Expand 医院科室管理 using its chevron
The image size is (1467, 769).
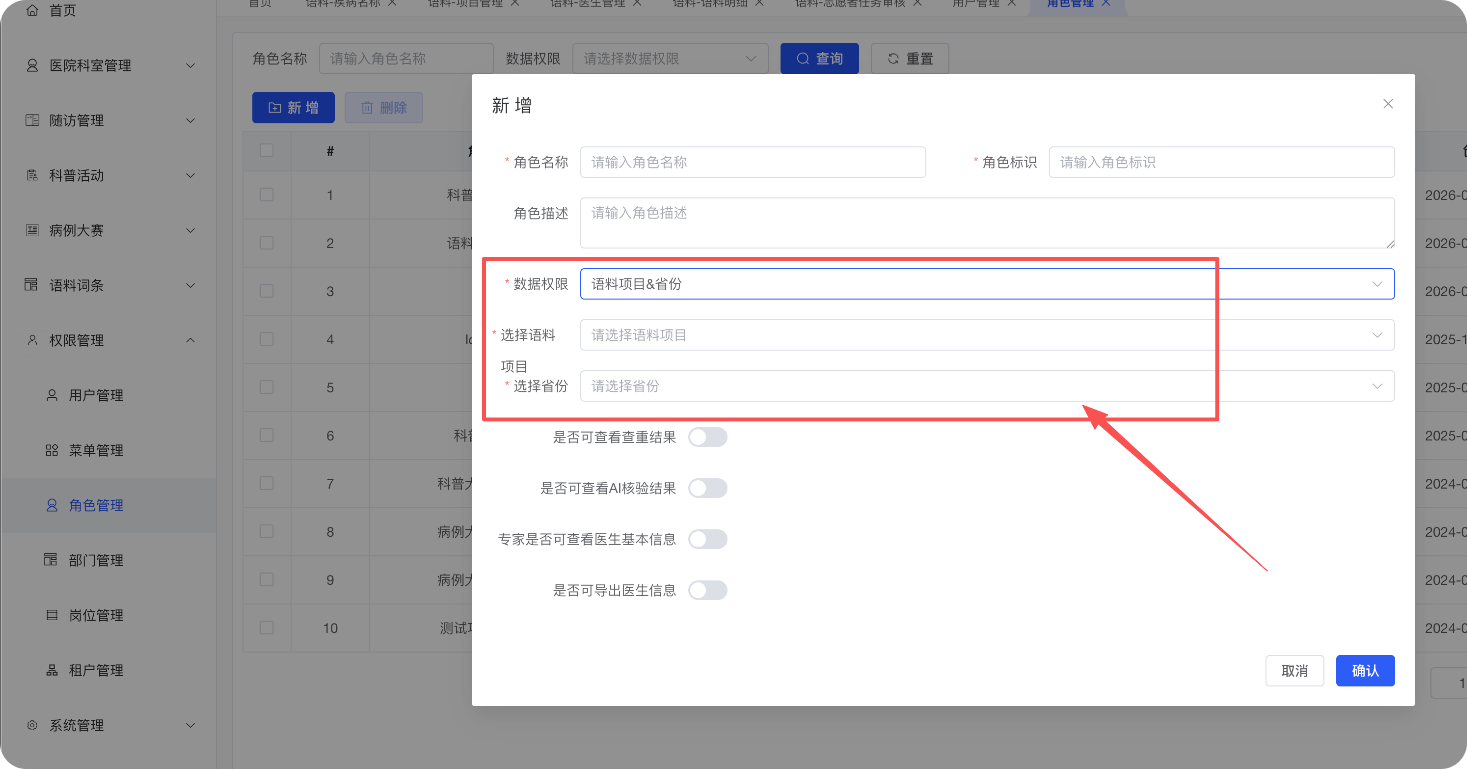[x=191, y=65]
